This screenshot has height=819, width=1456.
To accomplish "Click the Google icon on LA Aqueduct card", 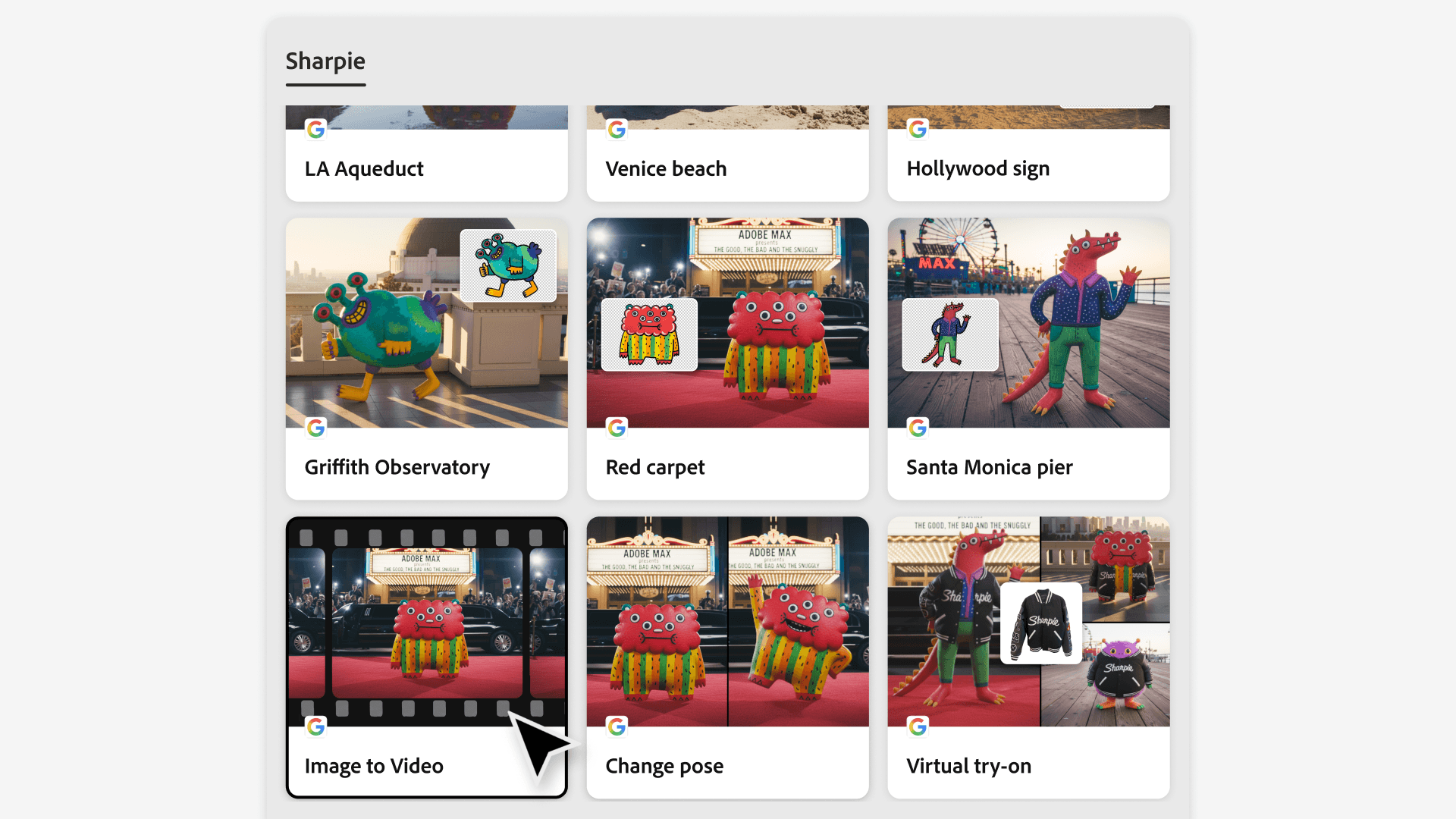I will 315,130.
